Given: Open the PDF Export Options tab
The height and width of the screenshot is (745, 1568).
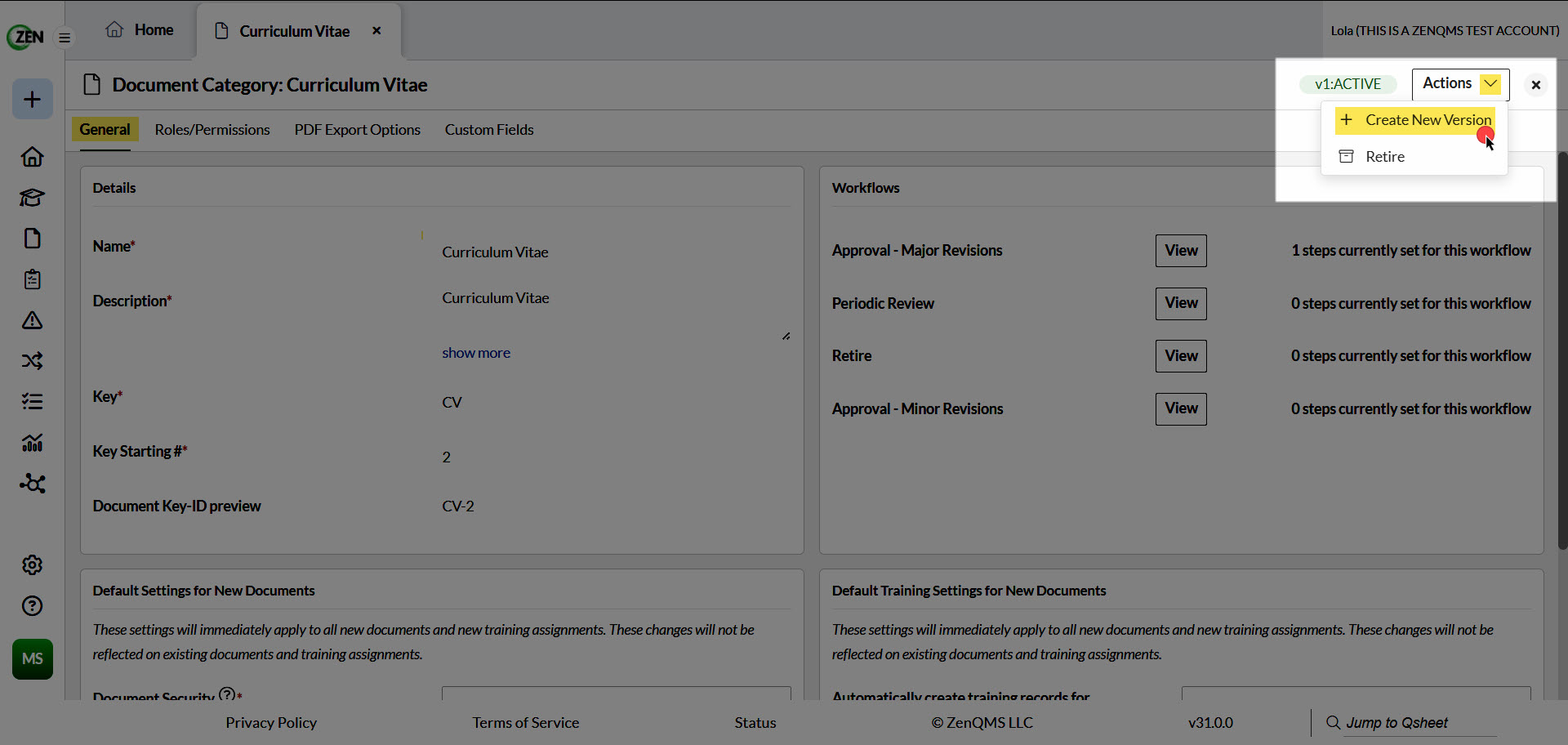Looking at the screenshot, I should tap(358, 130).
